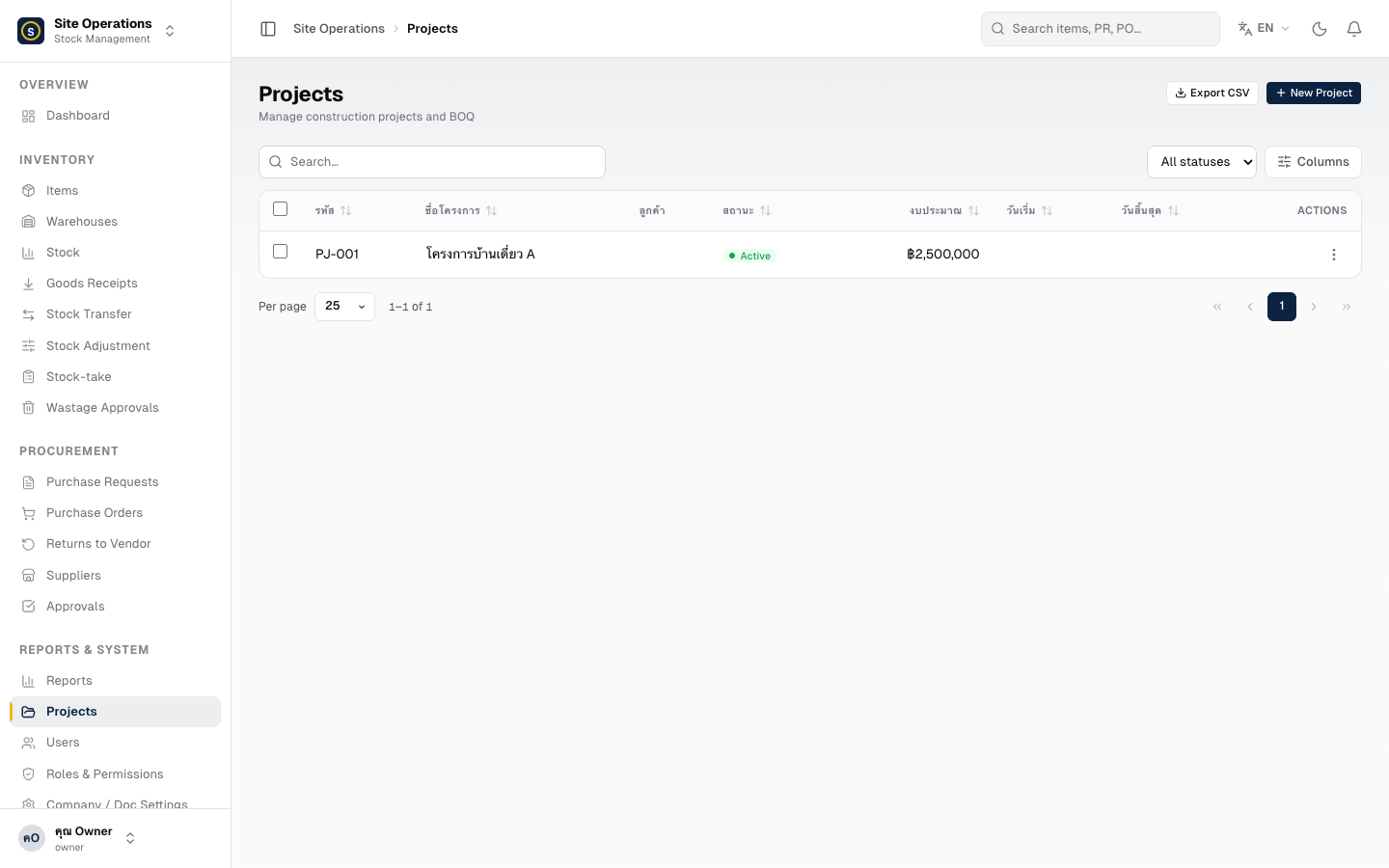Click Approvals check-square icon
This screenshot has height=868, width=1389.
tap(29, 607)
